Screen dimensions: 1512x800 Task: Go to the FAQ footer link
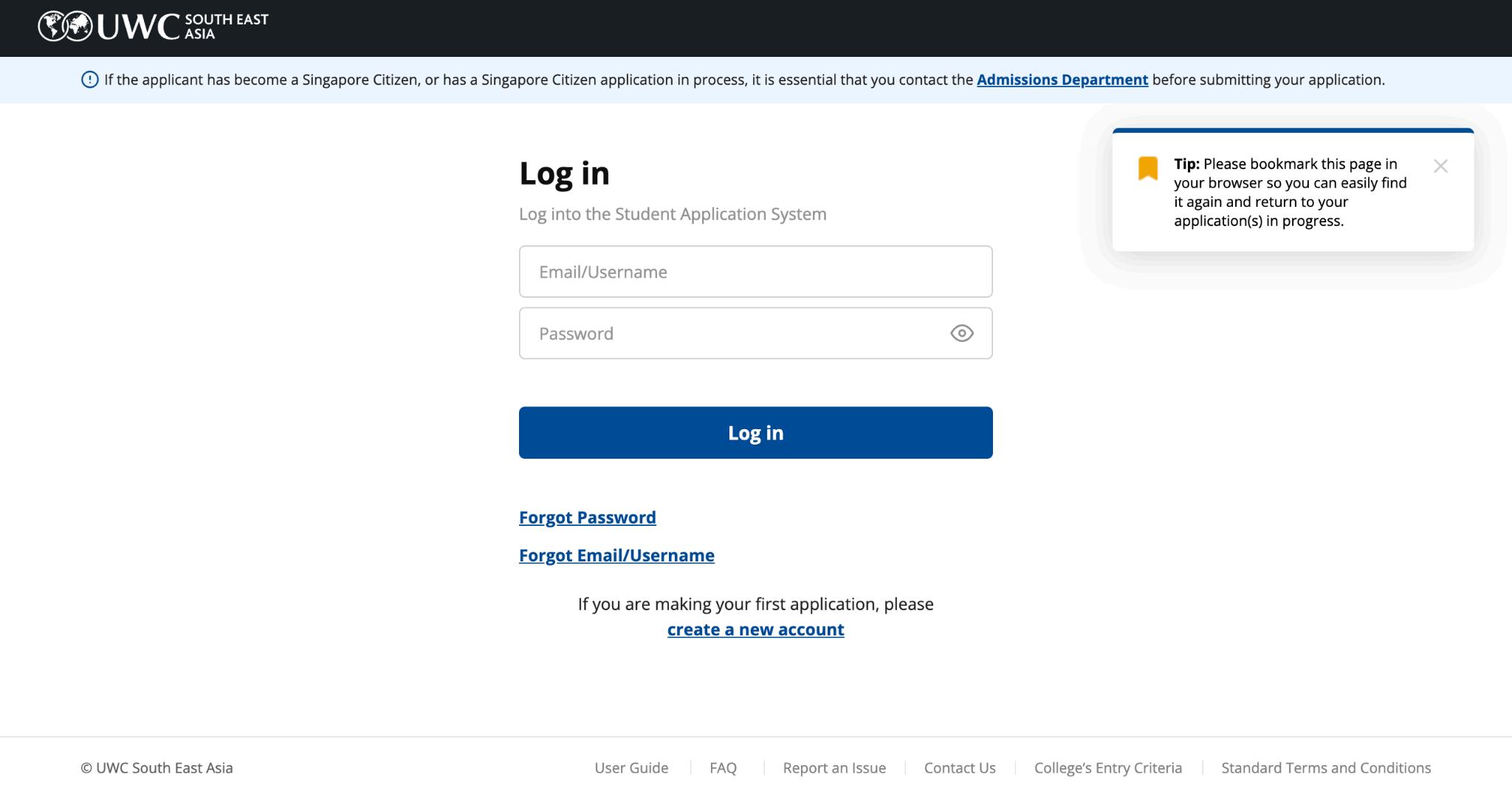(723, 767)
